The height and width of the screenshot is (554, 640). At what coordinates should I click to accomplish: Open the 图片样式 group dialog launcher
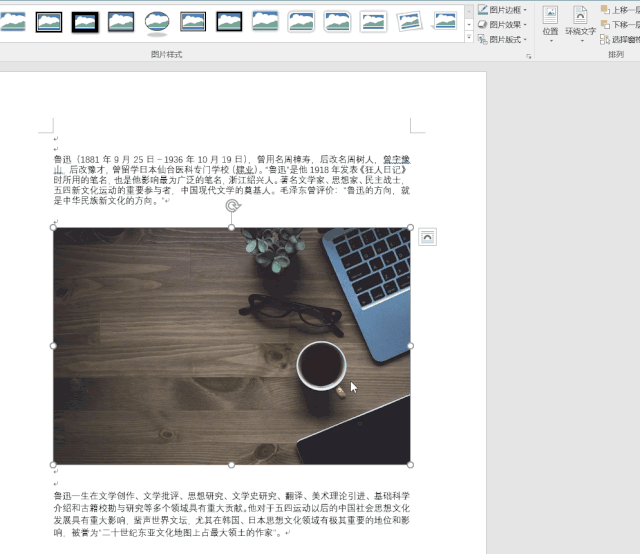[528, 56]
